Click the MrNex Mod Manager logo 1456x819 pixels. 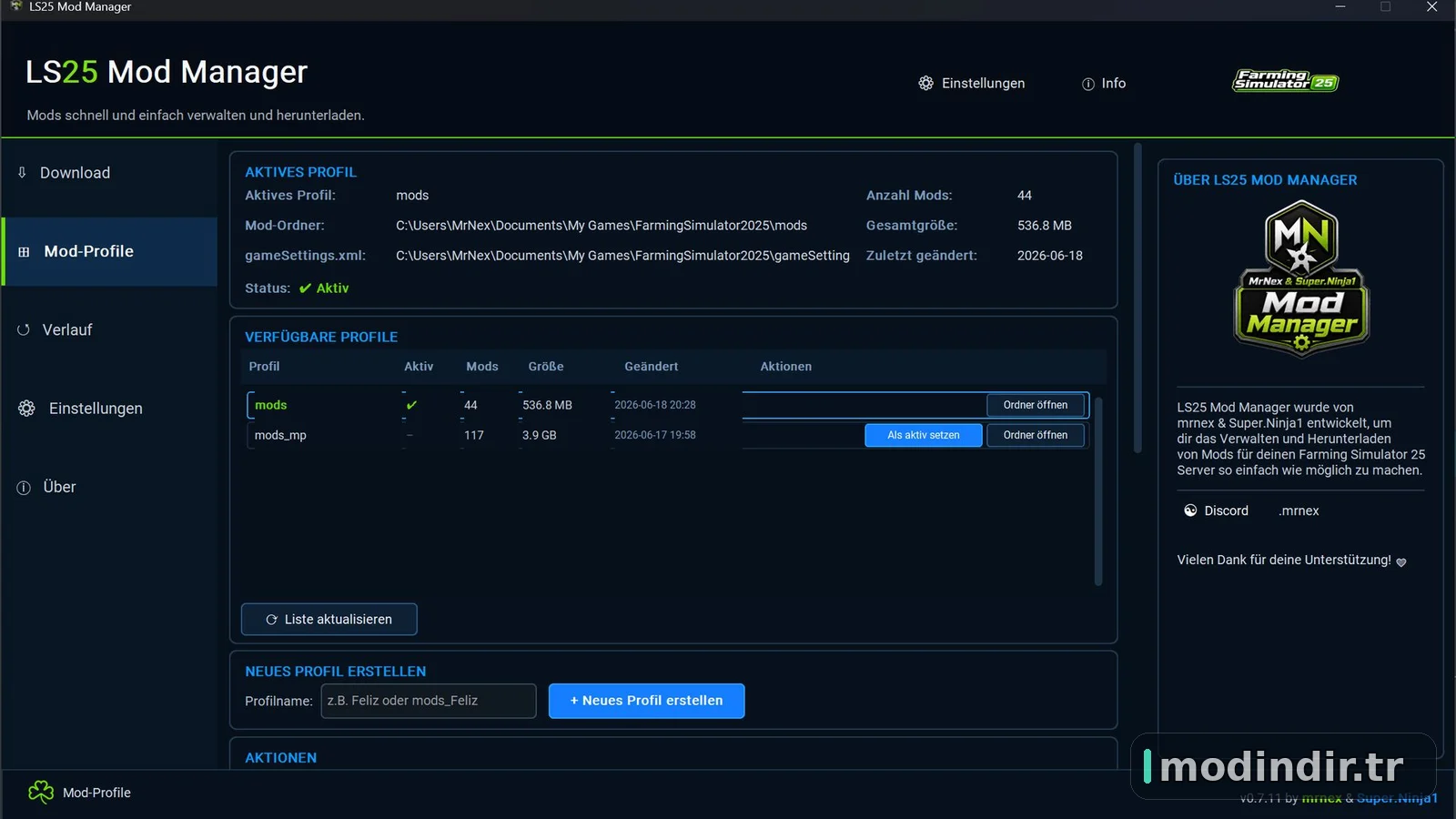point(1301,278)
